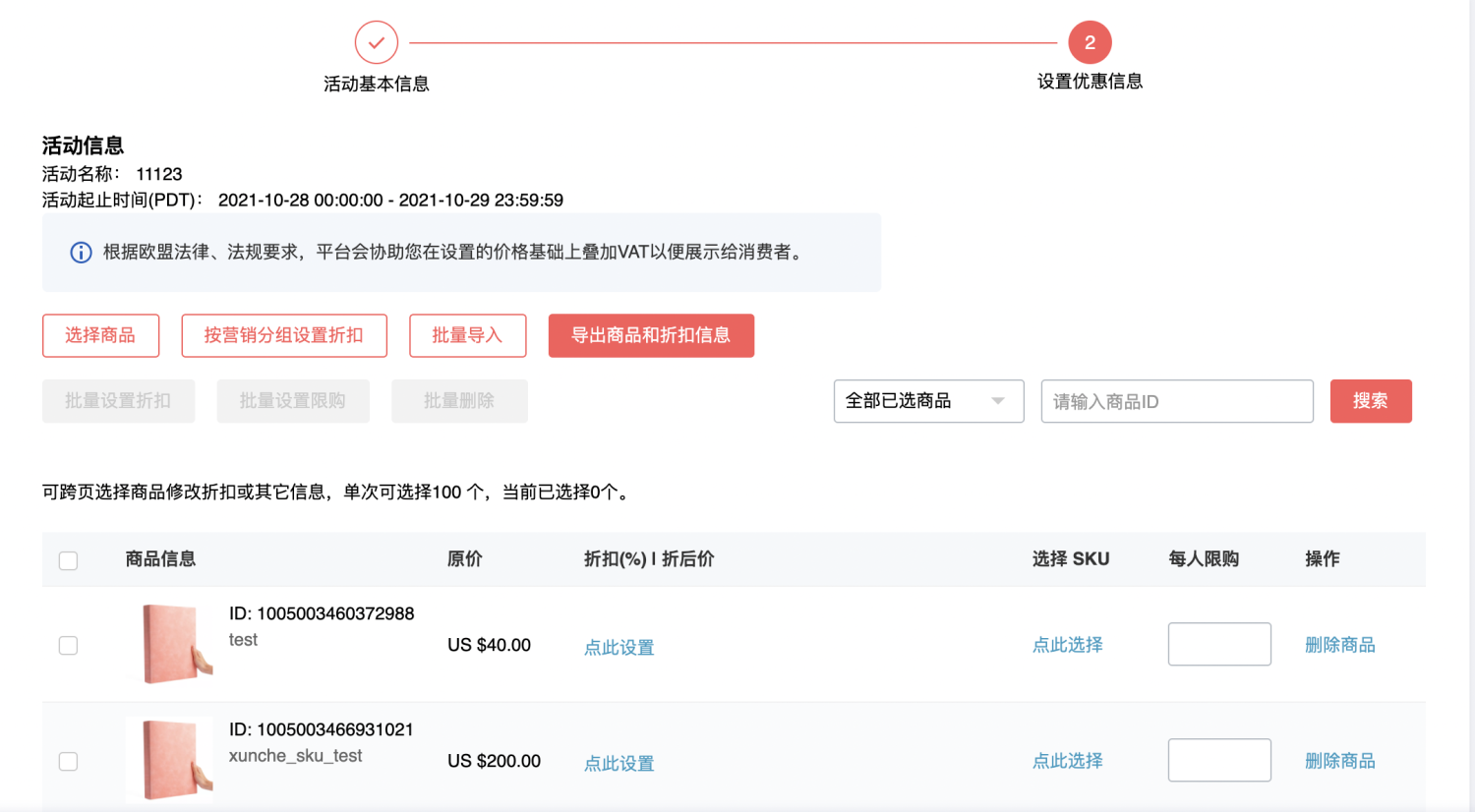1475x812 pixels.
Task: Click the 折扣(%) | 折后价 column header
Action: click(x=649, y=559)
